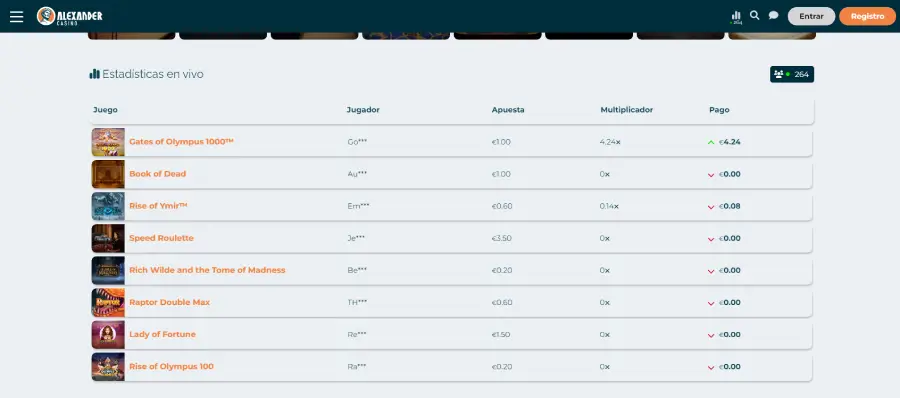Click Rise of Ymir™ game link

pyautogui.click(x=158, y=206)
